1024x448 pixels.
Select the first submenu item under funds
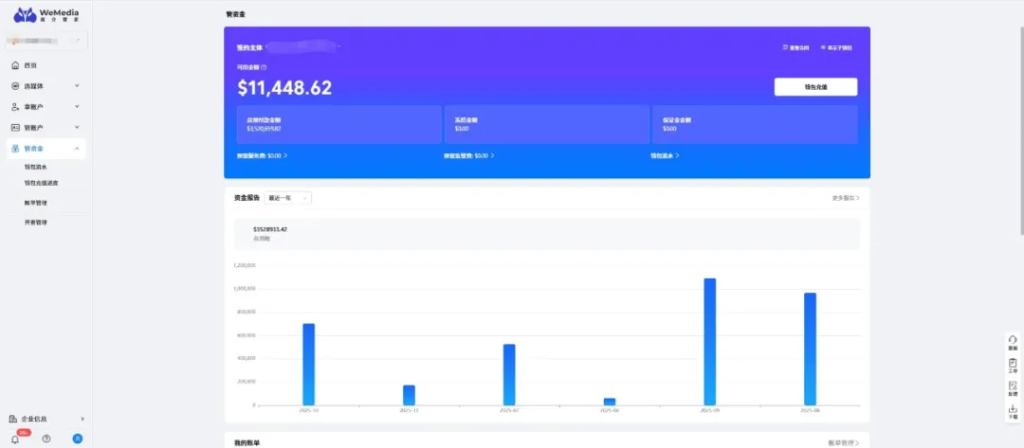(35, 167)
